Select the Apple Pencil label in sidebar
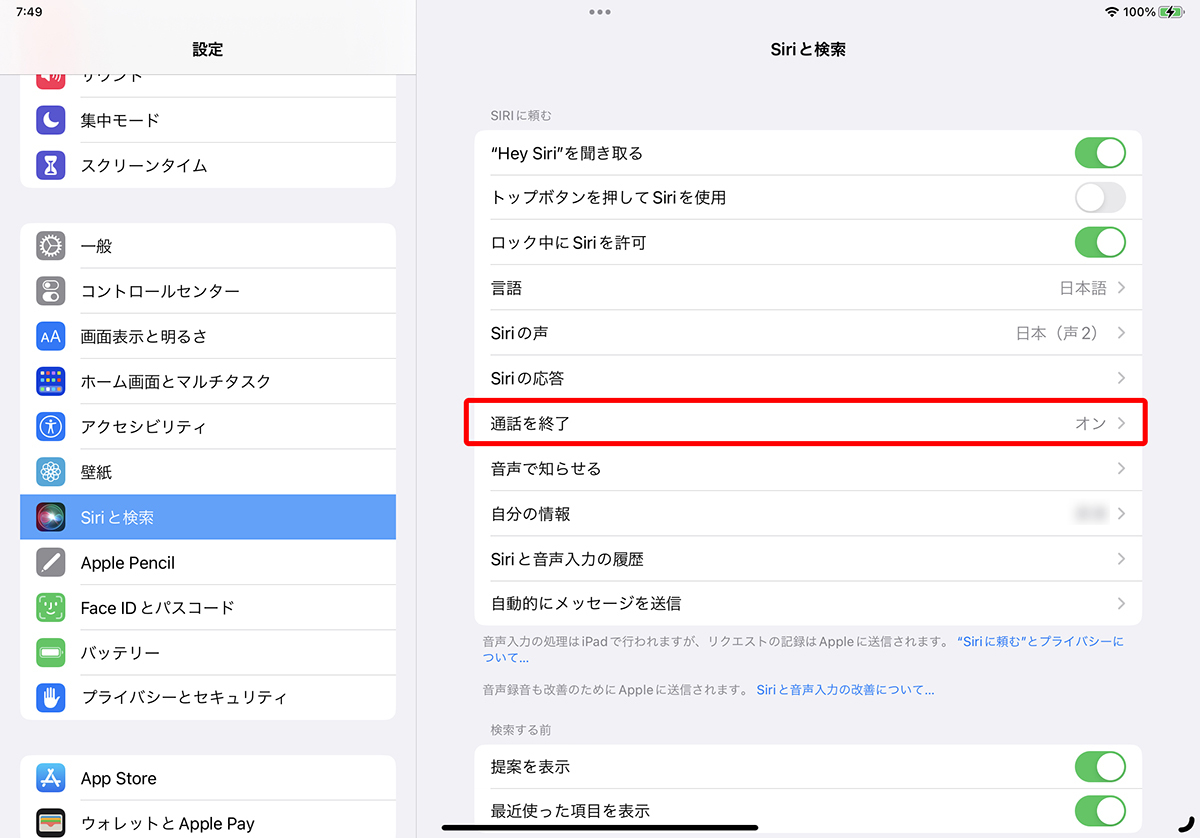This screenshot has width=1200, height=838. coord(128,563)
